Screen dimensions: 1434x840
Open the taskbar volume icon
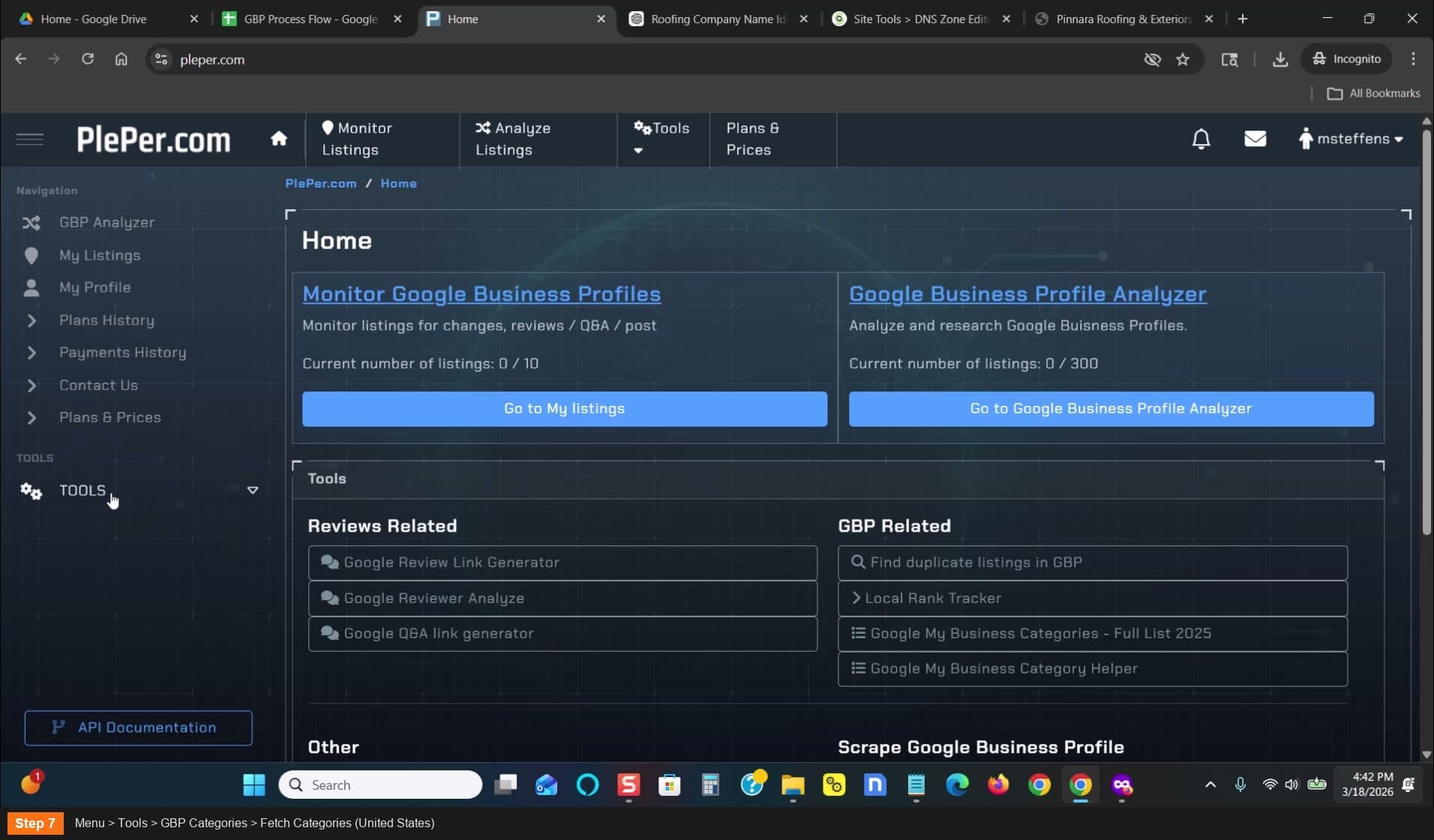pos(1291,785)
